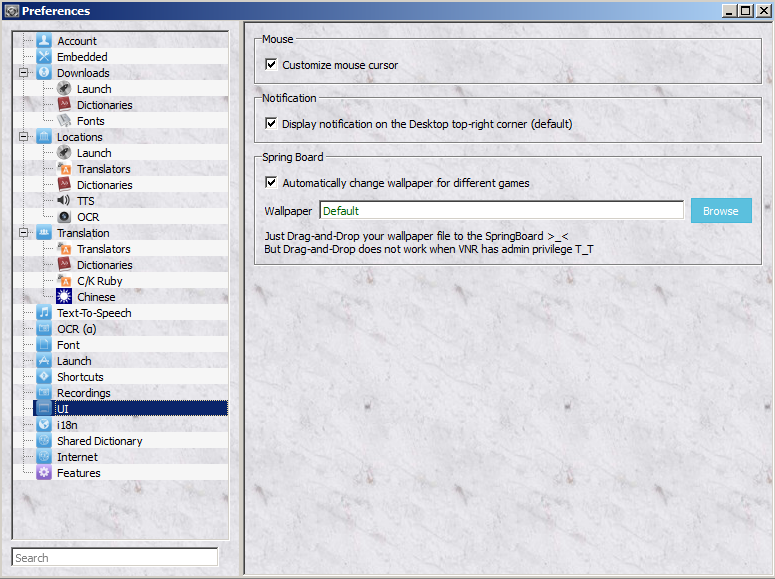The image size is (775, 579).
Task: Click the Shared Dictionary icon
Action: [x=44, y=441]
